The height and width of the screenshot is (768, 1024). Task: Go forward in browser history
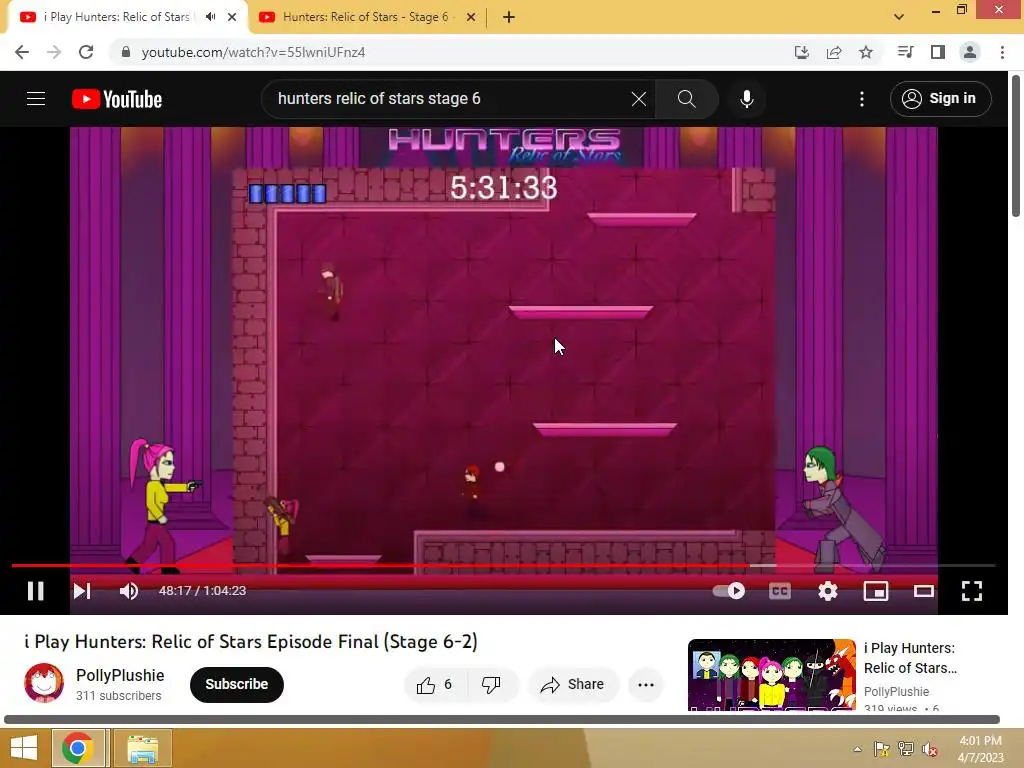coord(54,52)
